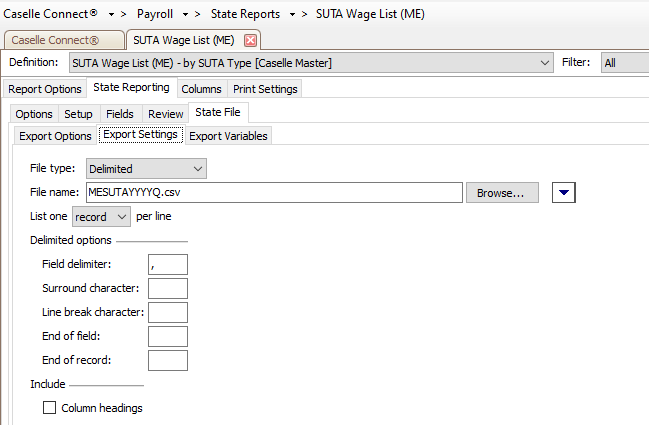Click the Field delimiter input box
The height and width of the screenshot is (425, 649).
point(167,264)
